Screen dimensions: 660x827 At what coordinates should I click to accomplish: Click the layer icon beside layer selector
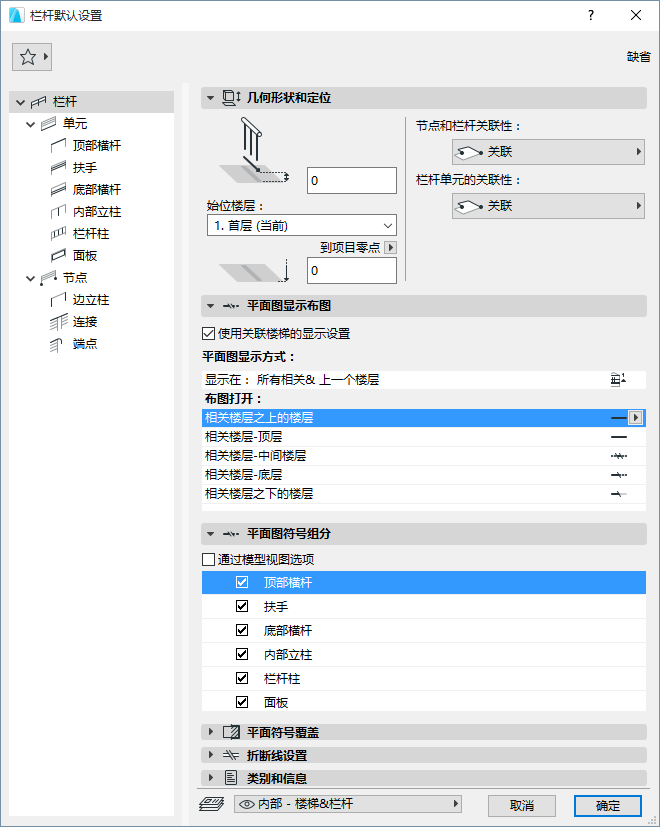[x=212, y=804]
